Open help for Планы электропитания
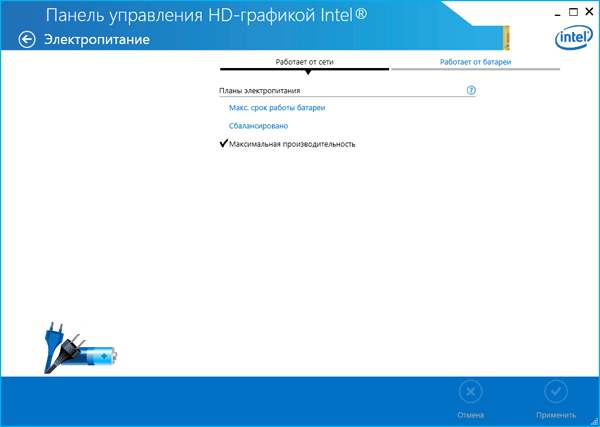 tap(471, 90)
